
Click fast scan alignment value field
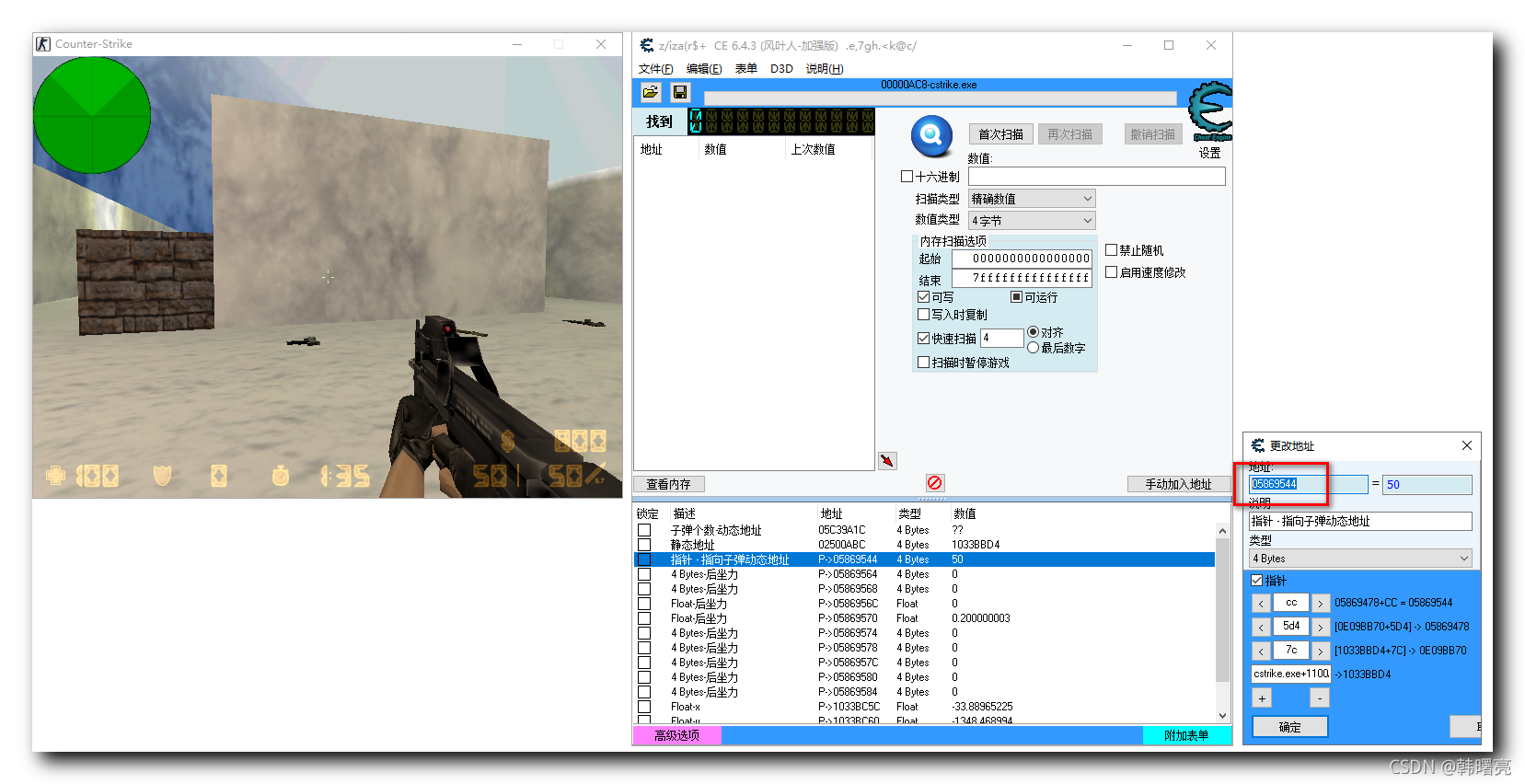click(x=1002, y=339)
